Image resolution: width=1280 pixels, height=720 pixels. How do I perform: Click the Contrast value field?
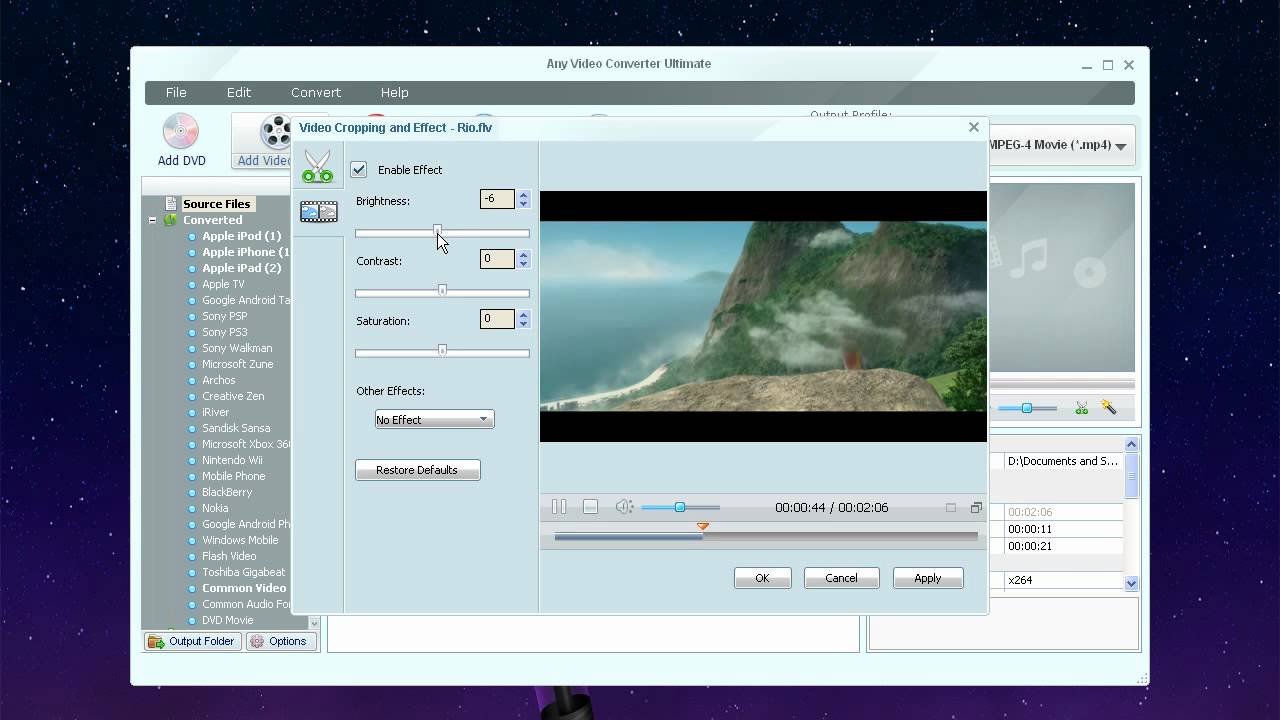(x=497, y=259)
